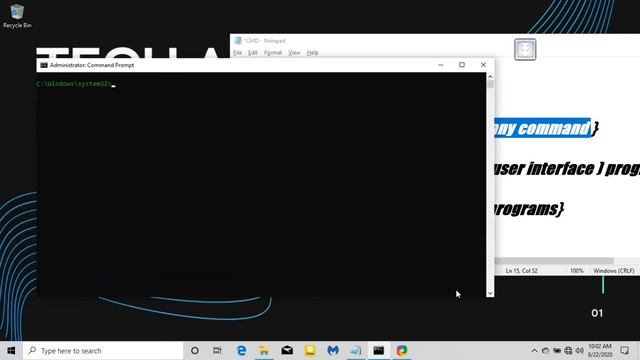640x360 pixels.
Task: Open Cortana circle icon on taskbar
Action: 195,351
